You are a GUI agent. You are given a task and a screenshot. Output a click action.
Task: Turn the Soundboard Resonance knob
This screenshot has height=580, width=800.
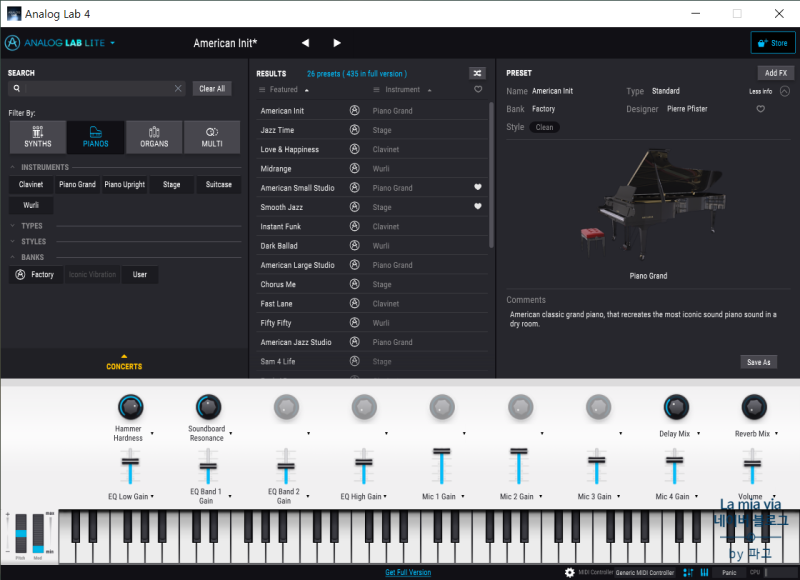pos(208,407)
